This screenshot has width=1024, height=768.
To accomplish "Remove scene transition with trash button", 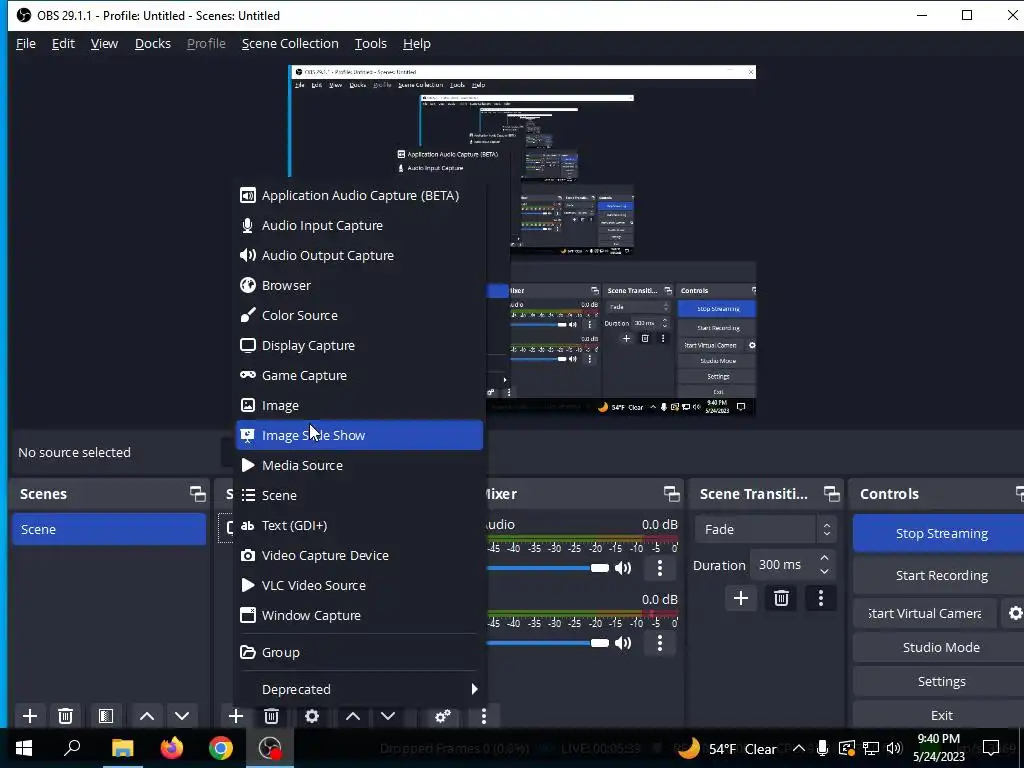I will coord(781,598).
